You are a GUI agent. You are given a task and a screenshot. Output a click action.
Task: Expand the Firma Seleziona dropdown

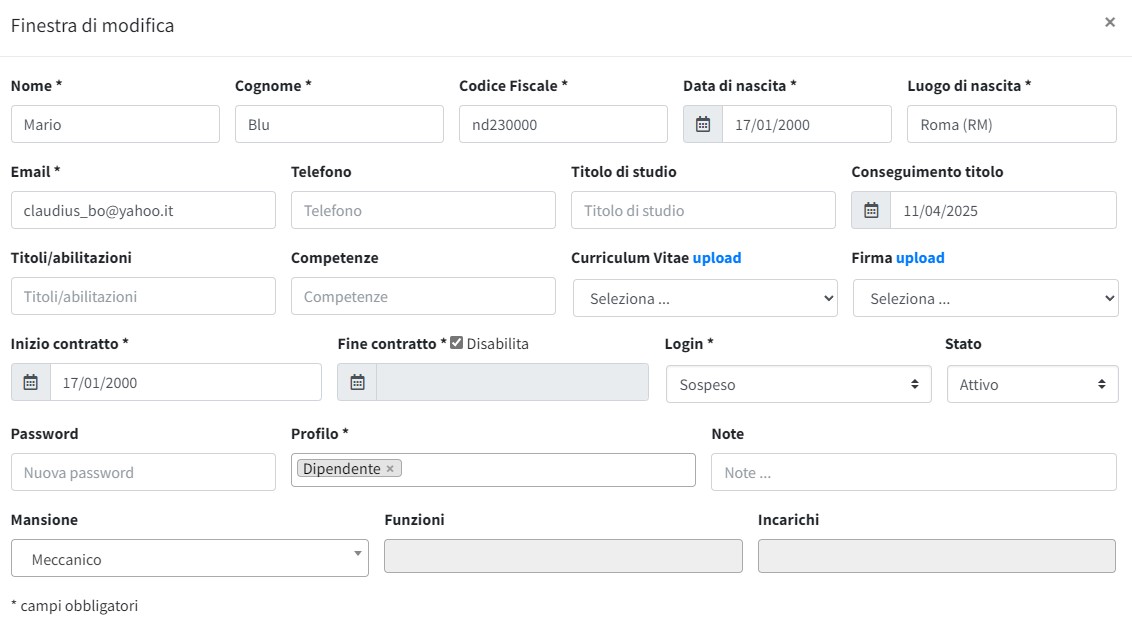(x=985, y=298)
